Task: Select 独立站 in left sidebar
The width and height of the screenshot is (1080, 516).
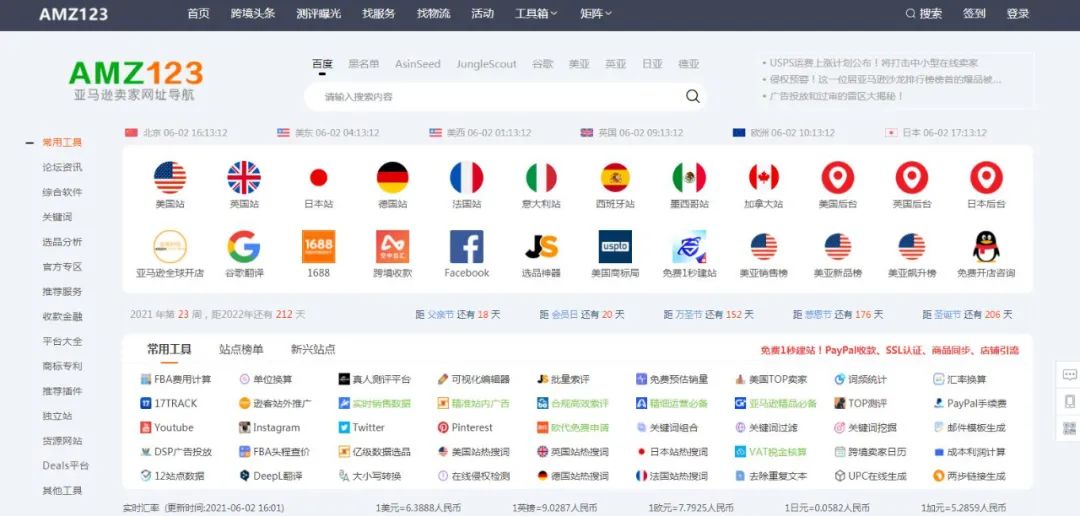Action: point(57,416)
